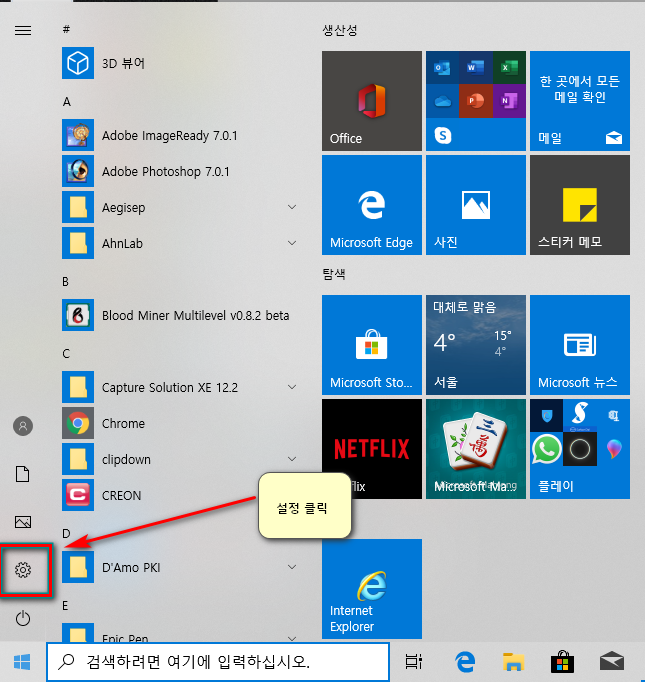
Task: Open the Skype icon in Office apps tile
Action: tap(443, 136)
